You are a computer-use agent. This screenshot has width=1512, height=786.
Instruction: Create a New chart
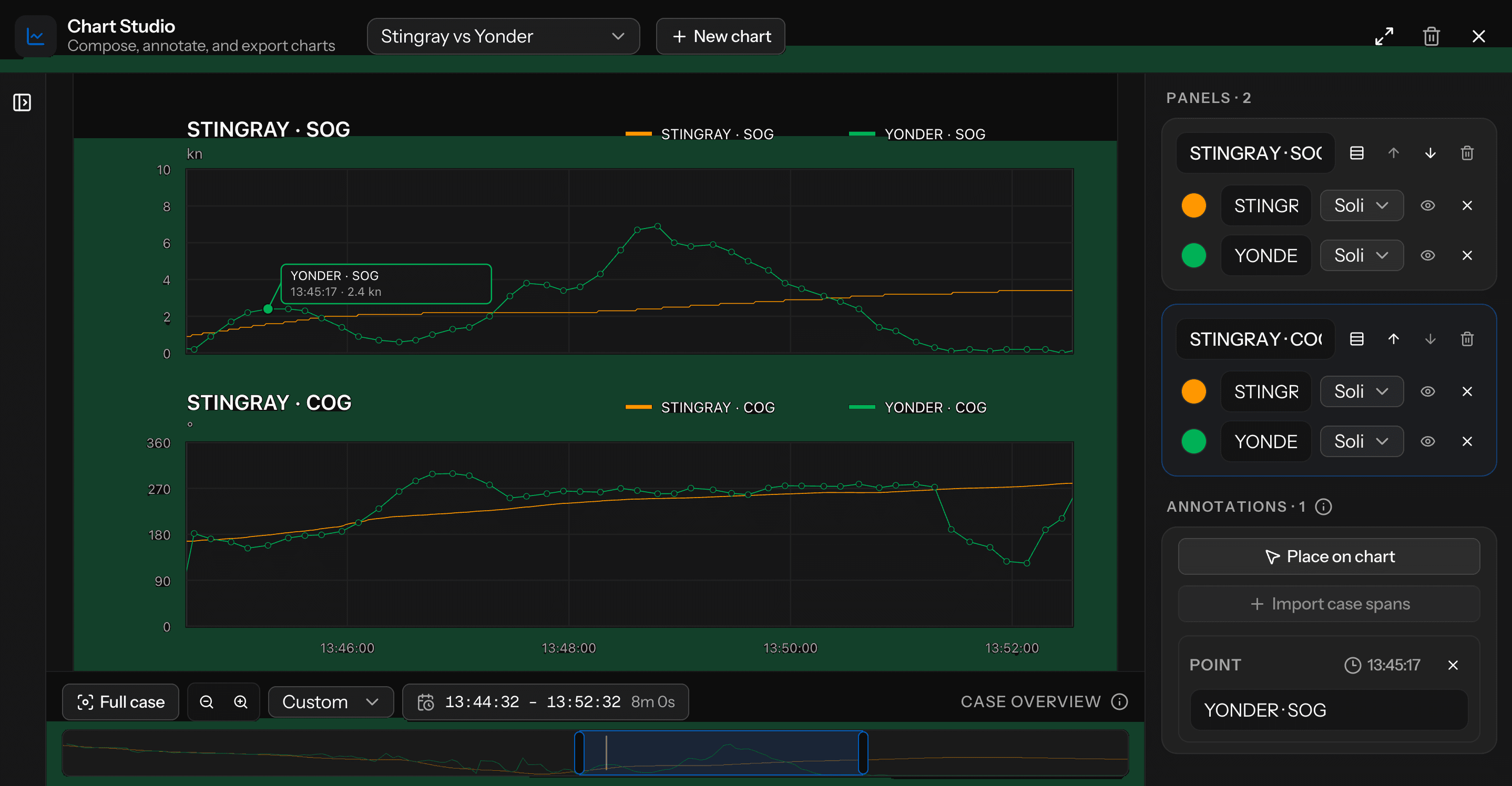(x=721, y=36)
